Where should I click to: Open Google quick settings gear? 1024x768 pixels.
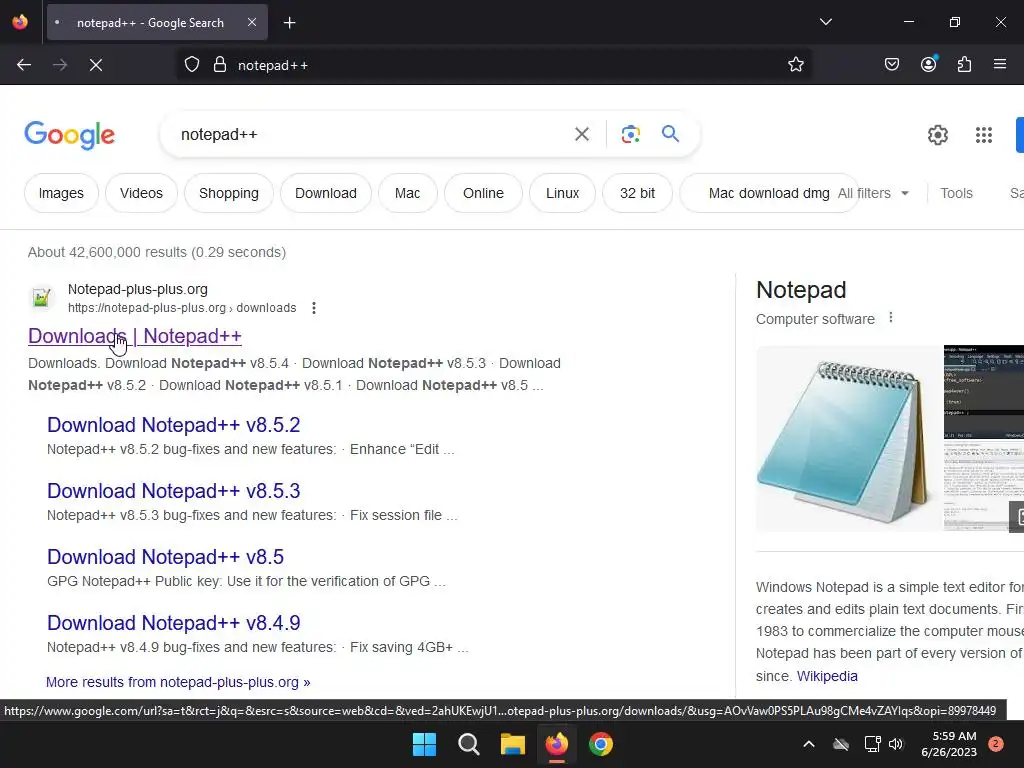pos(937,135)
